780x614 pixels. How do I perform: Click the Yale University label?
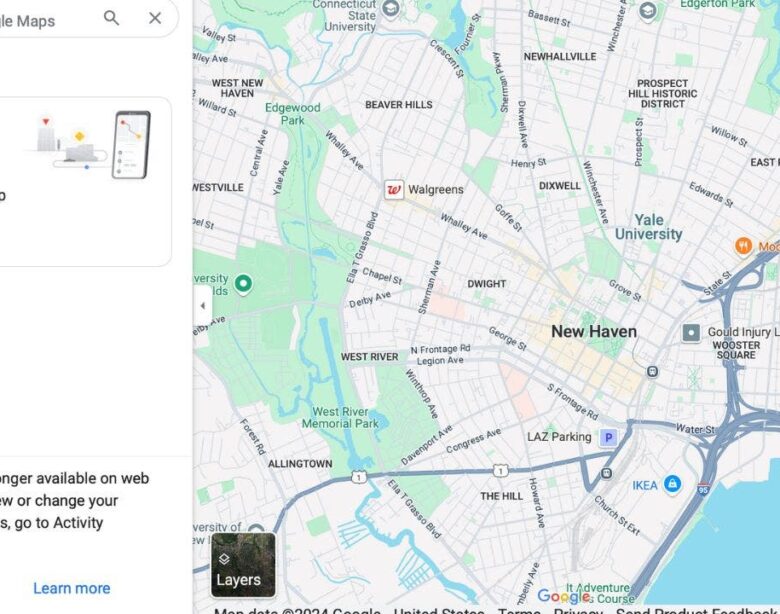(x=649, y=227)
